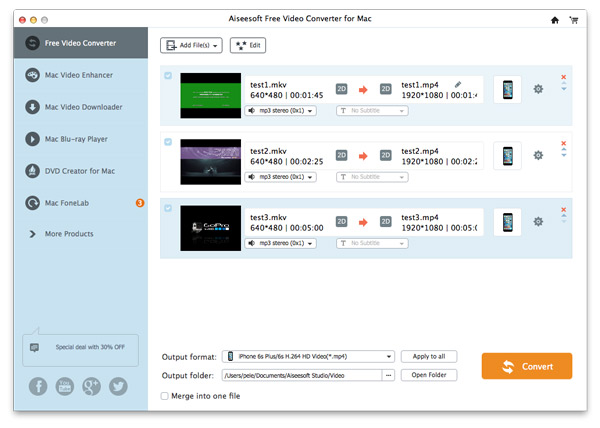The image size is (600, 428).
Task: Open the No Subtitle dropdown for test3.mkv
Action: point(371,242)
